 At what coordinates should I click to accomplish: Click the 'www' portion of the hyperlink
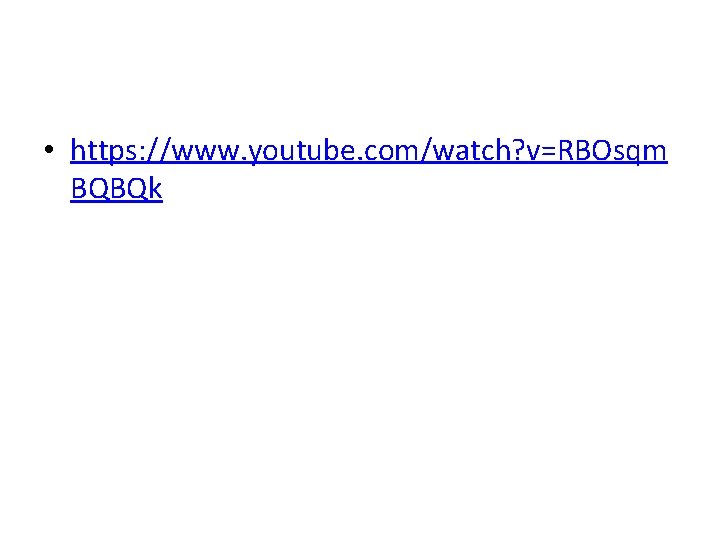tap(207, 154)
